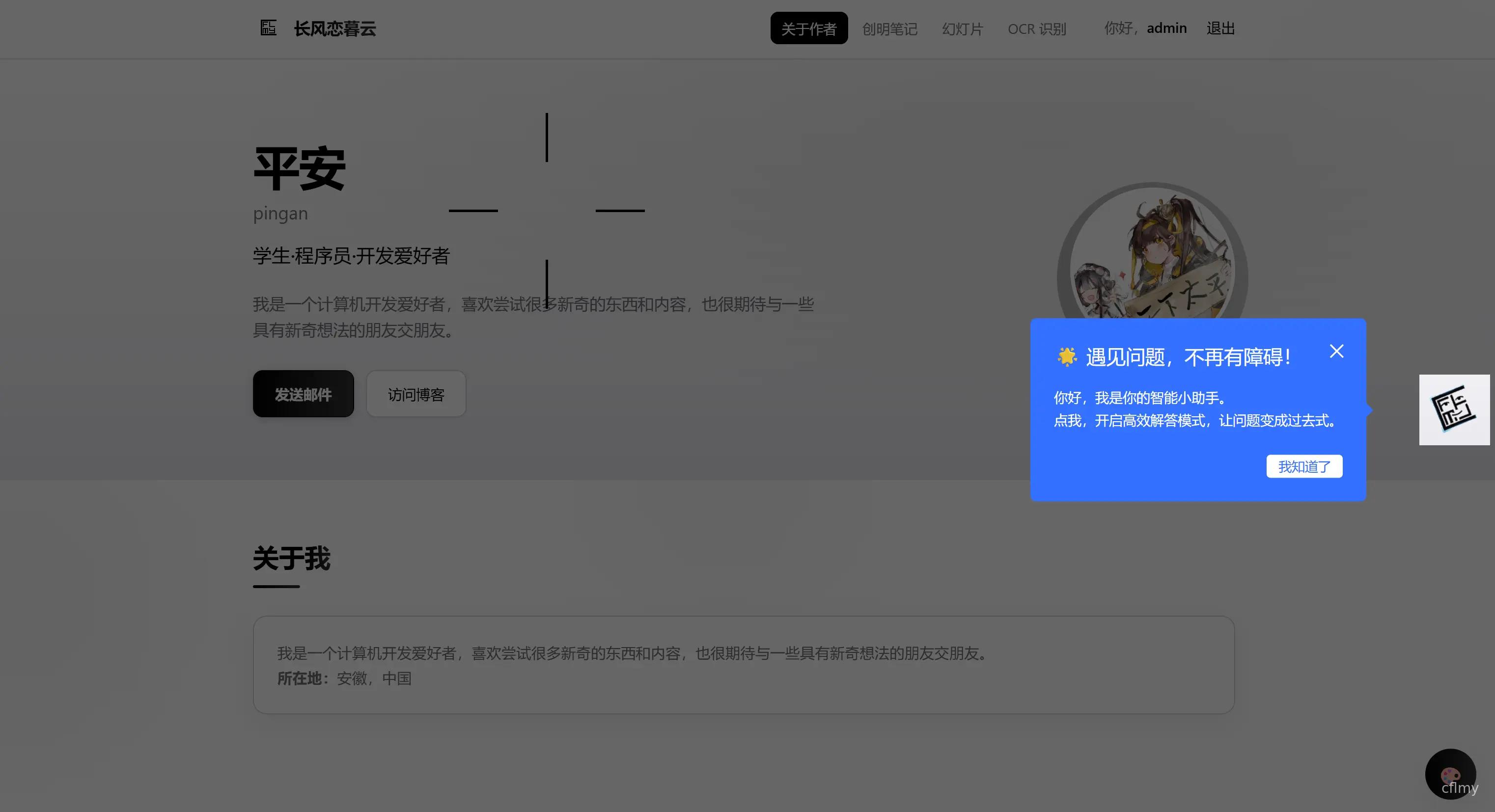Log out using the 退出 link
The height and width of the screenshot is (812, 1495).
tap(1220, 28)
